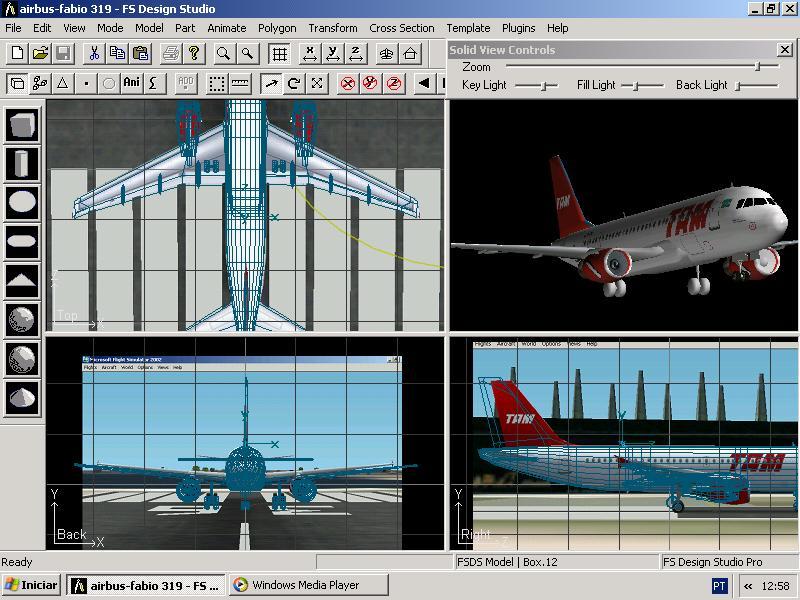Click the Copy toolbar icon
The image size is (800, 600).
[117, 53]
